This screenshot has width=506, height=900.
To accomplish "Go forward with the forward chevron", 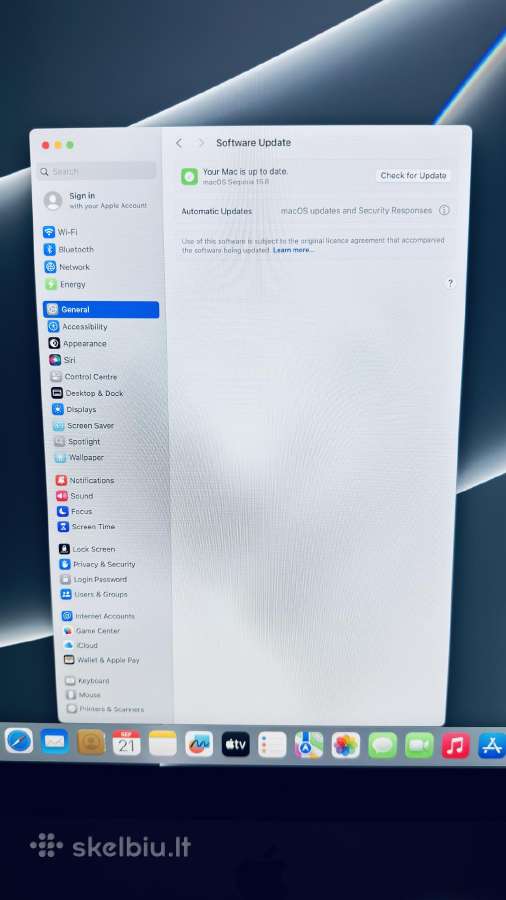I will [201, 143].
